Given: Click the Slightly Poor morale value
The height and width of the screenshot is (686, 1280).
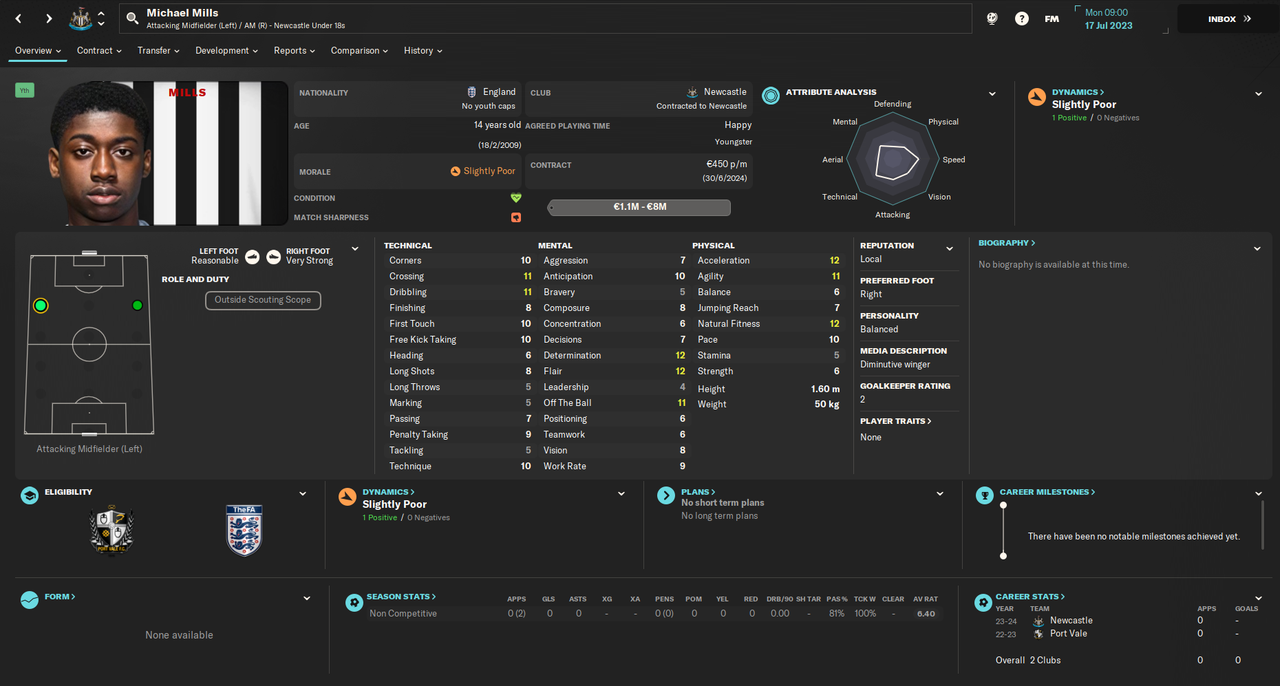Looking at the screenshot, I should click(490, 171).
